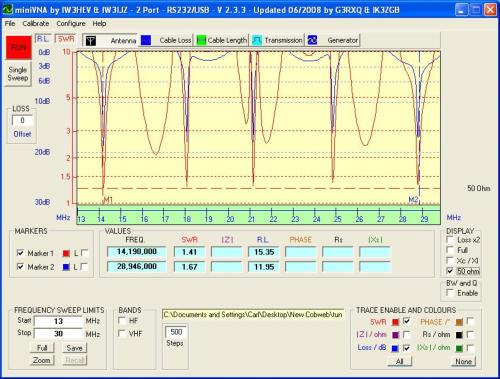Select the Antenna mode icon
This screenshot has width=500, height=379.
pyautogui.click(x=90, y=41)
